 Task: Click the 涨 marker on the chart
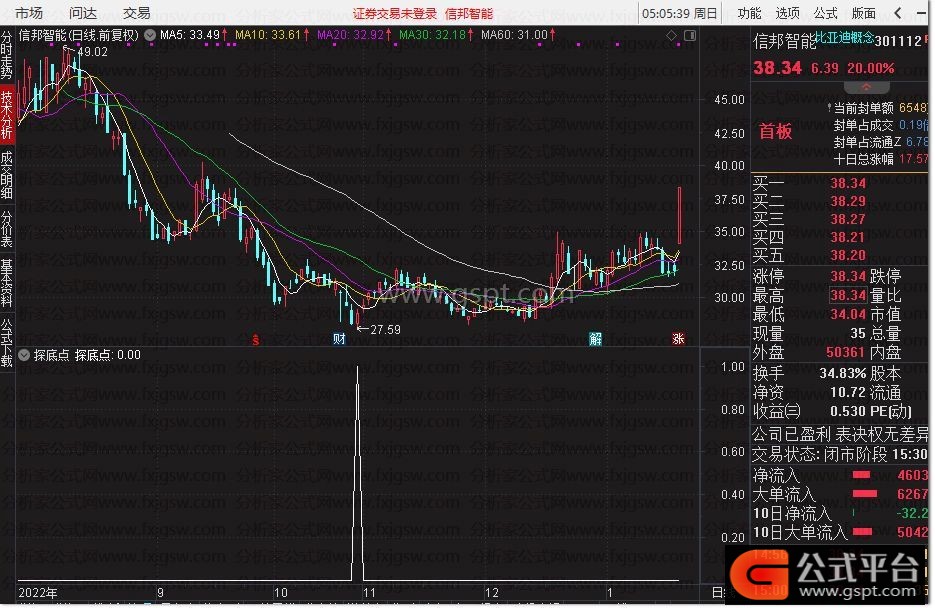pyautogui.click(x=678, y=339)
